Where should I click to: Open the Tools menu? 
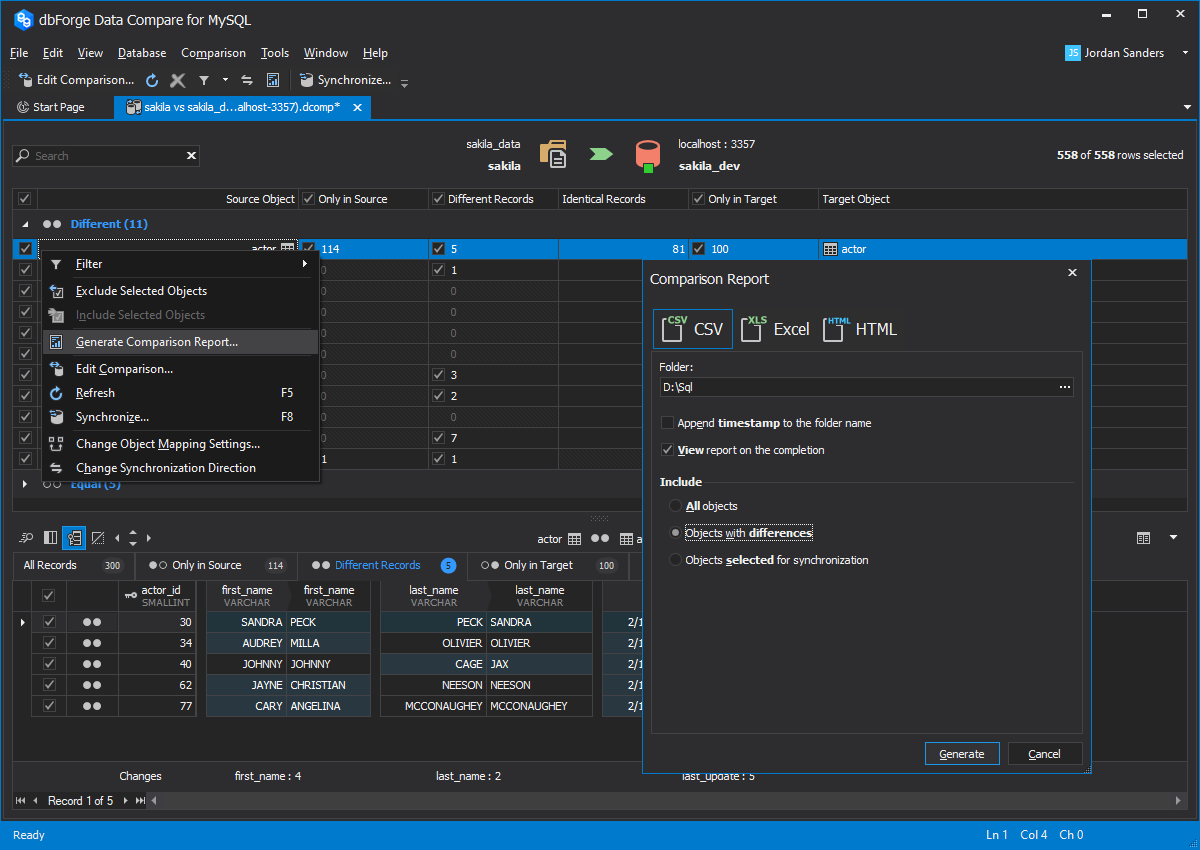click(x=275, y=53)
